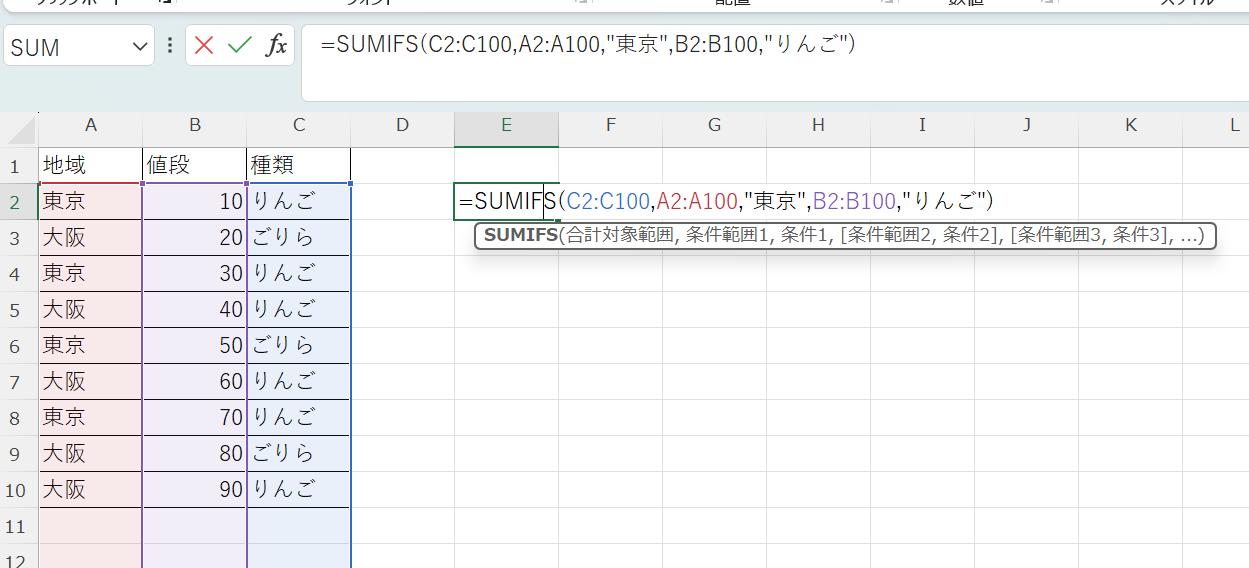Confirm the formula with the checkmark icon
Image resolution: width=1249 pixels, height=568 pixels.
[x=239, y=46]
